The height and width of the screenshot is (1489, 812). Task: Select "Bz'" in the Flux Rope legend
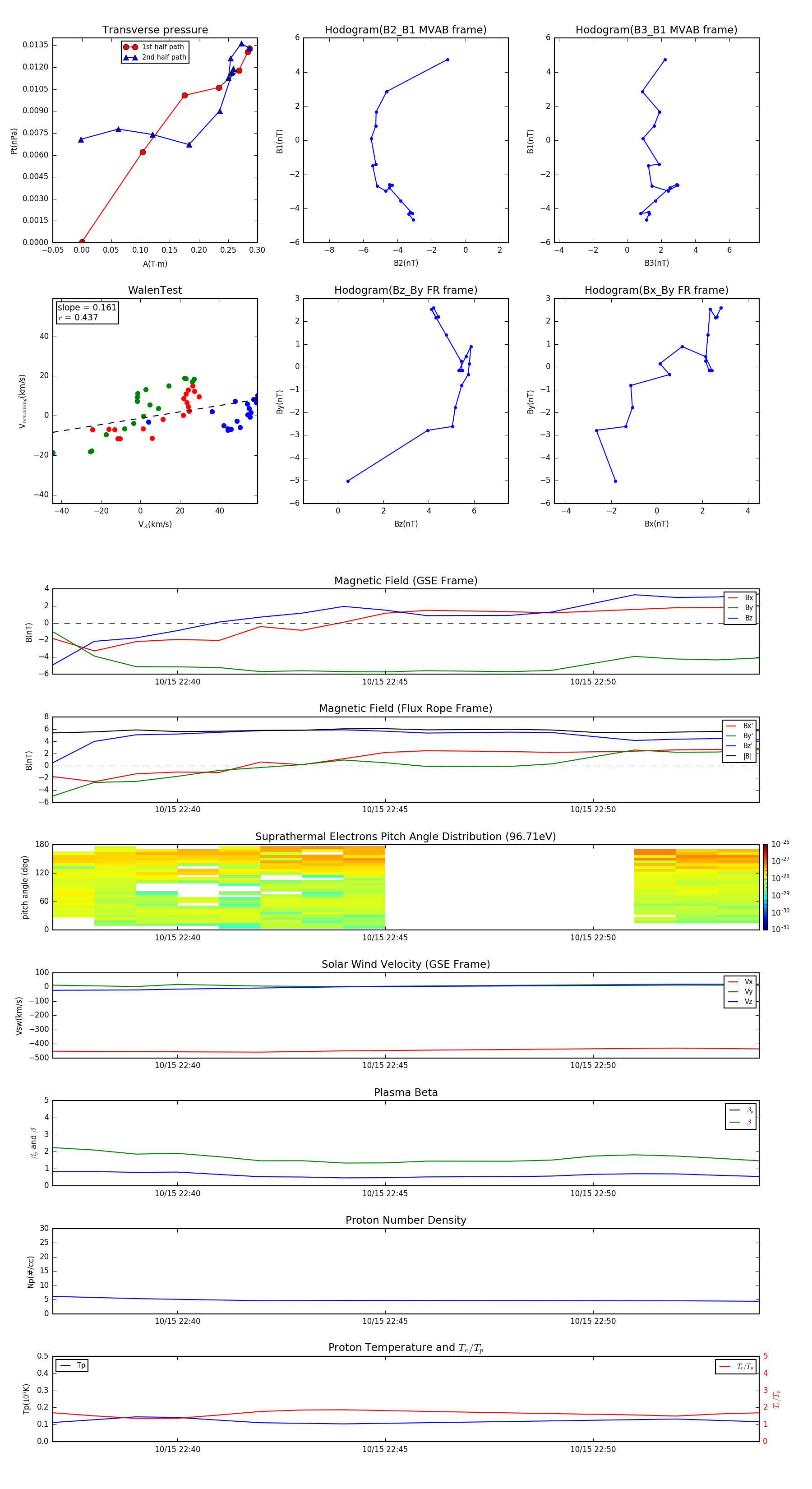tap(740, 746)
